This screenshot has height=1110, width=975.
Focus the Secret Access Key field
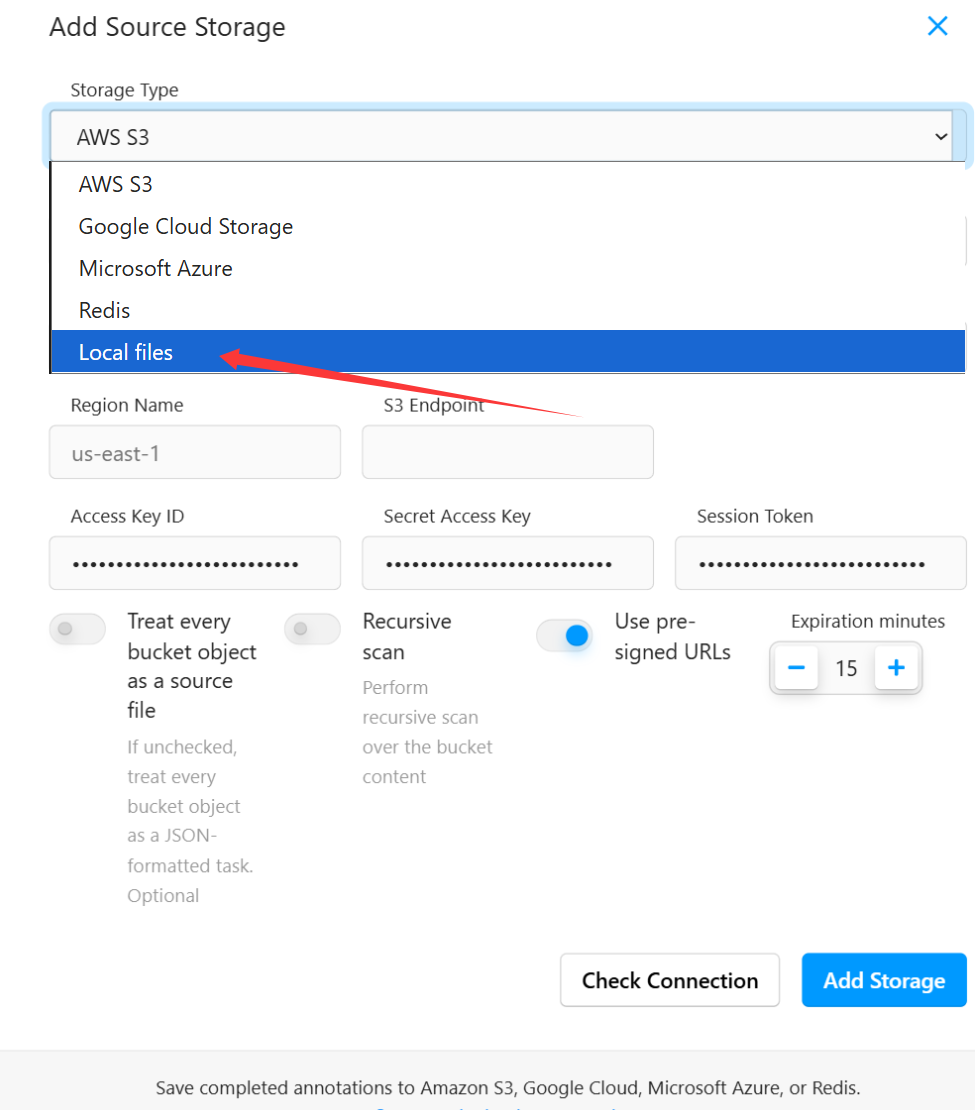click(x=508, y=563)
